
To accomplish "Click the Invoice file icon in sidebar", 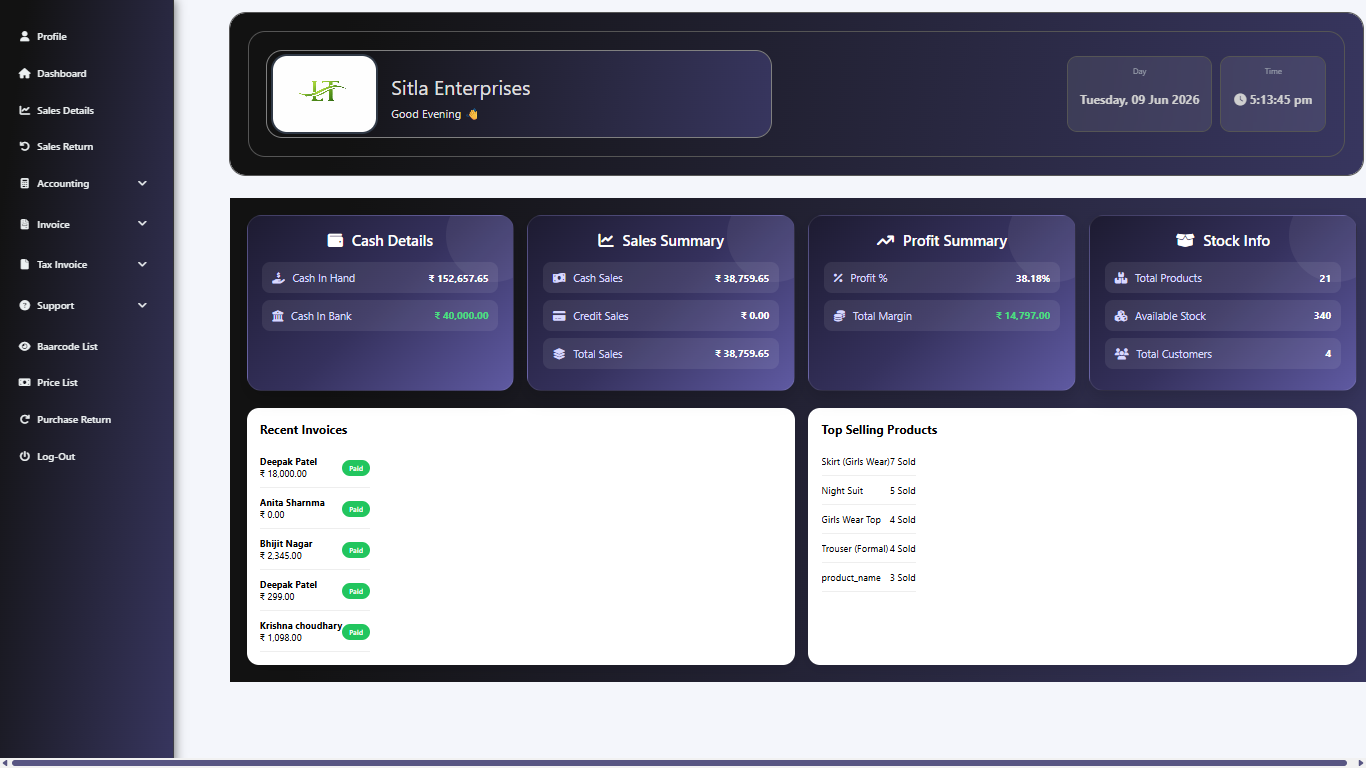I will [x=25, y=224].
